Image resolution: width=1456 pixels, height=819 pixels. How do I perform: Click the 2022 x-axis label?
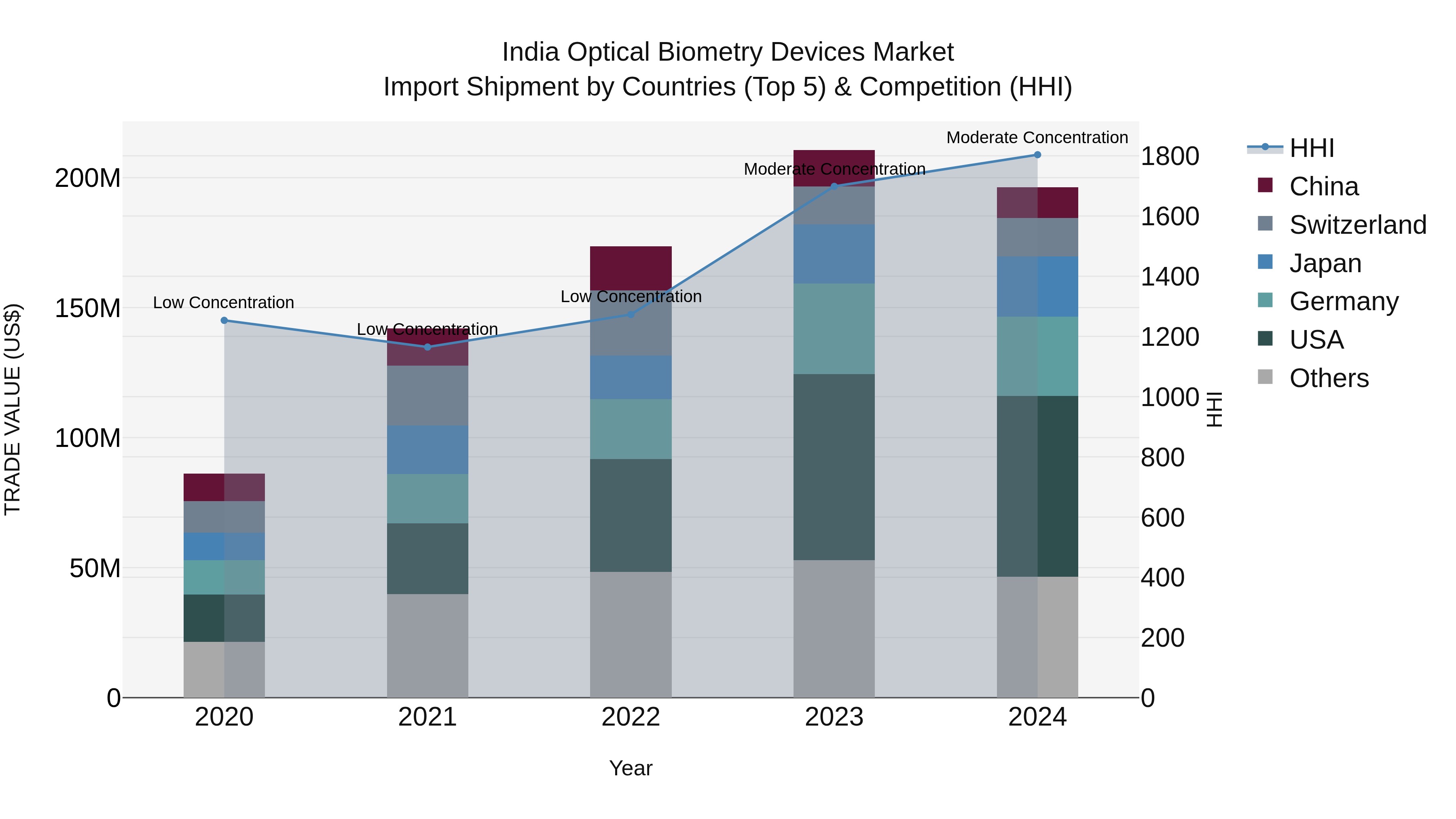[x=631, y=717]
